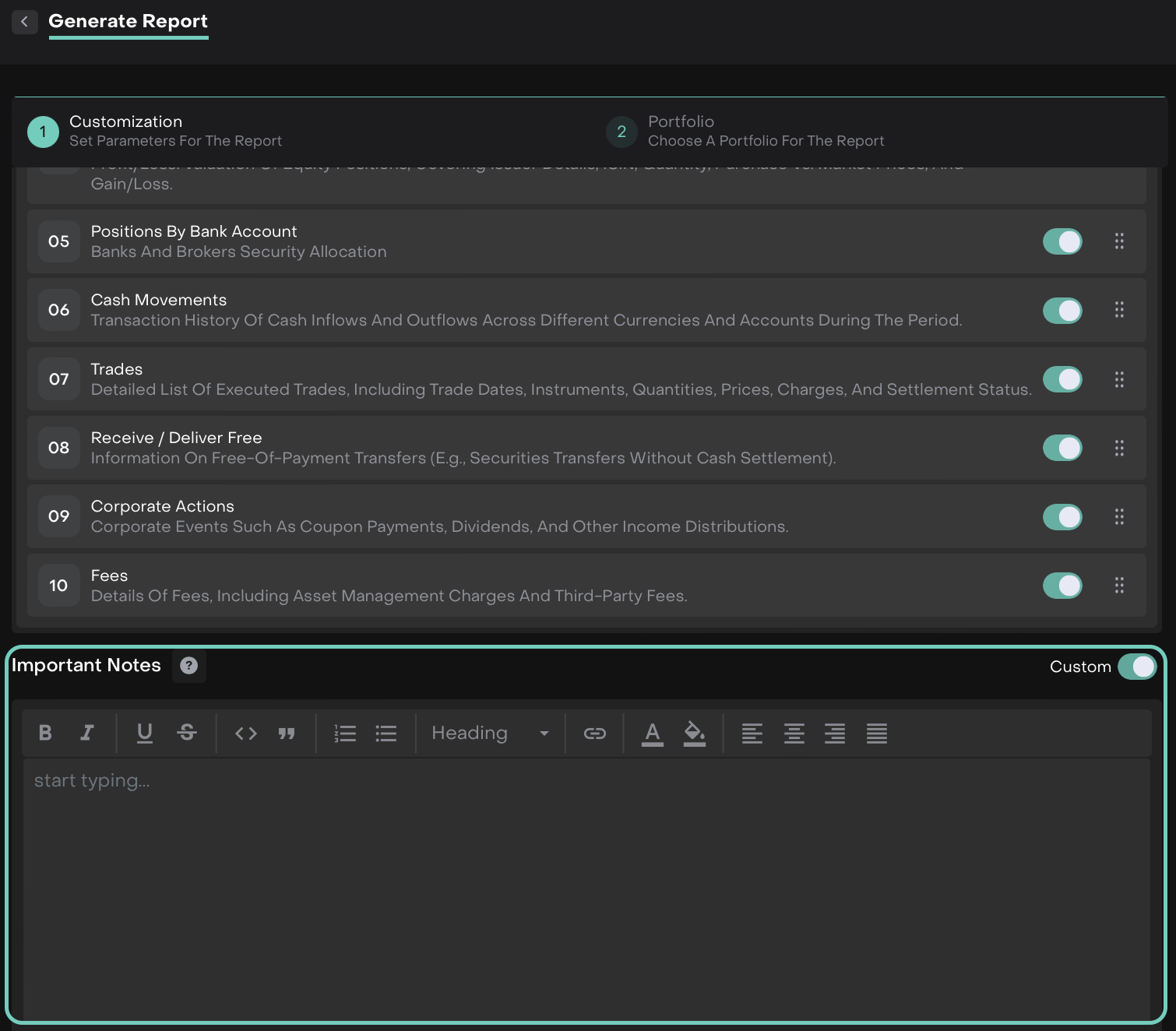Turn off the Fees section toggle

tap(1062, 586)
